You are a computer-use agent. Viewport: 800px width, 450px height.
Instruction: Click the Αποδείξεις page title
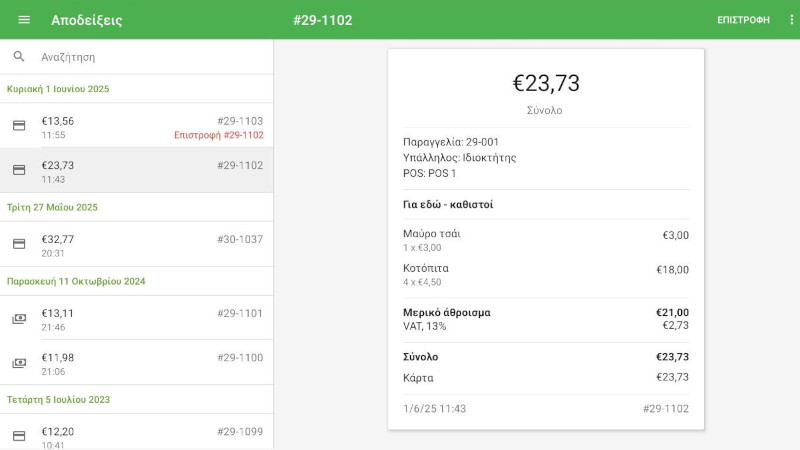pos(87,20)
